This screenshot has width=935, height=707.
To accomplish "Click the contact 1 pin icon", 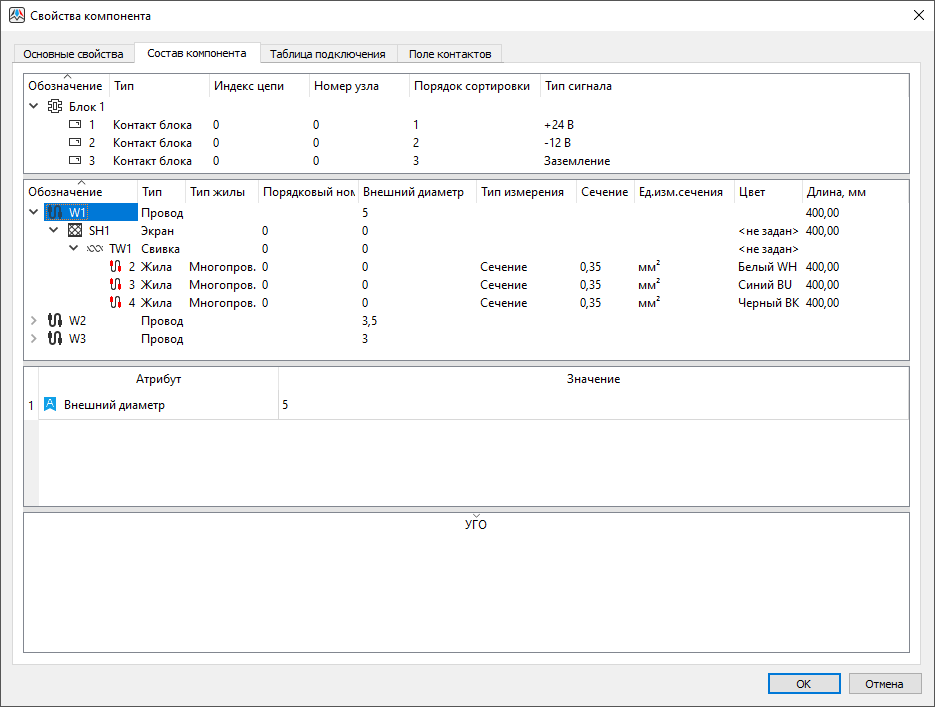I will pos(75,125).
